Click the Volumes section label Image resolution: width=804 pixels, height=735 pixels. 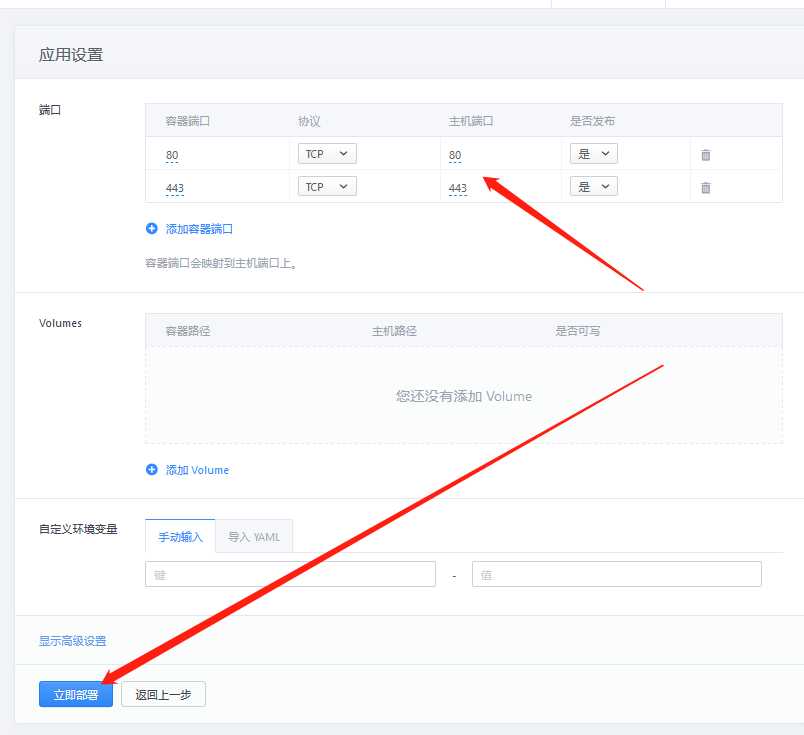pos(61,323)
